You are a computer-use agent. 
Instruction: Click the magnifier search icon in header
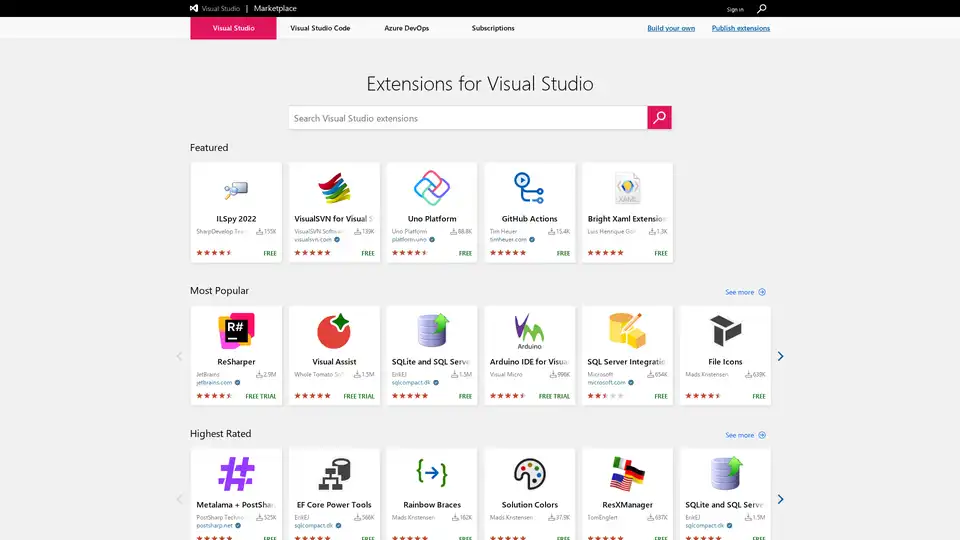pyautogui.click(x=762, y=9)
